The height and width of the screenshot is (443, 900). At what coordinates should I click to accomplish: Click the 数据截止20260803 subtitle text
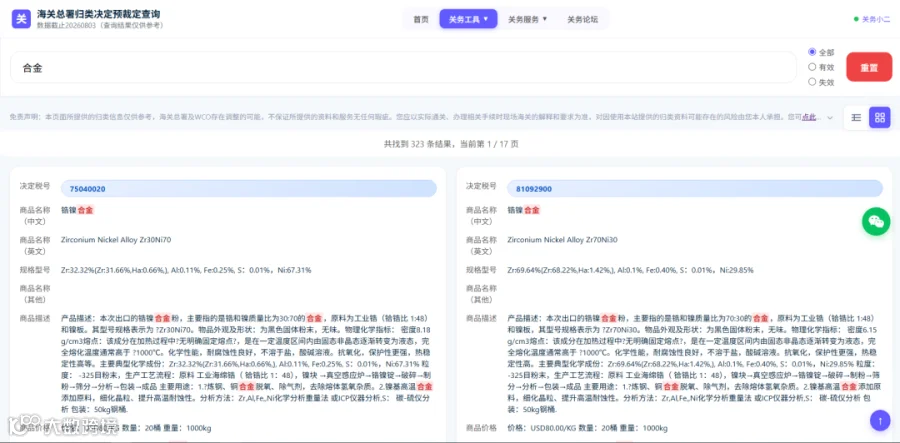[100, 26]
